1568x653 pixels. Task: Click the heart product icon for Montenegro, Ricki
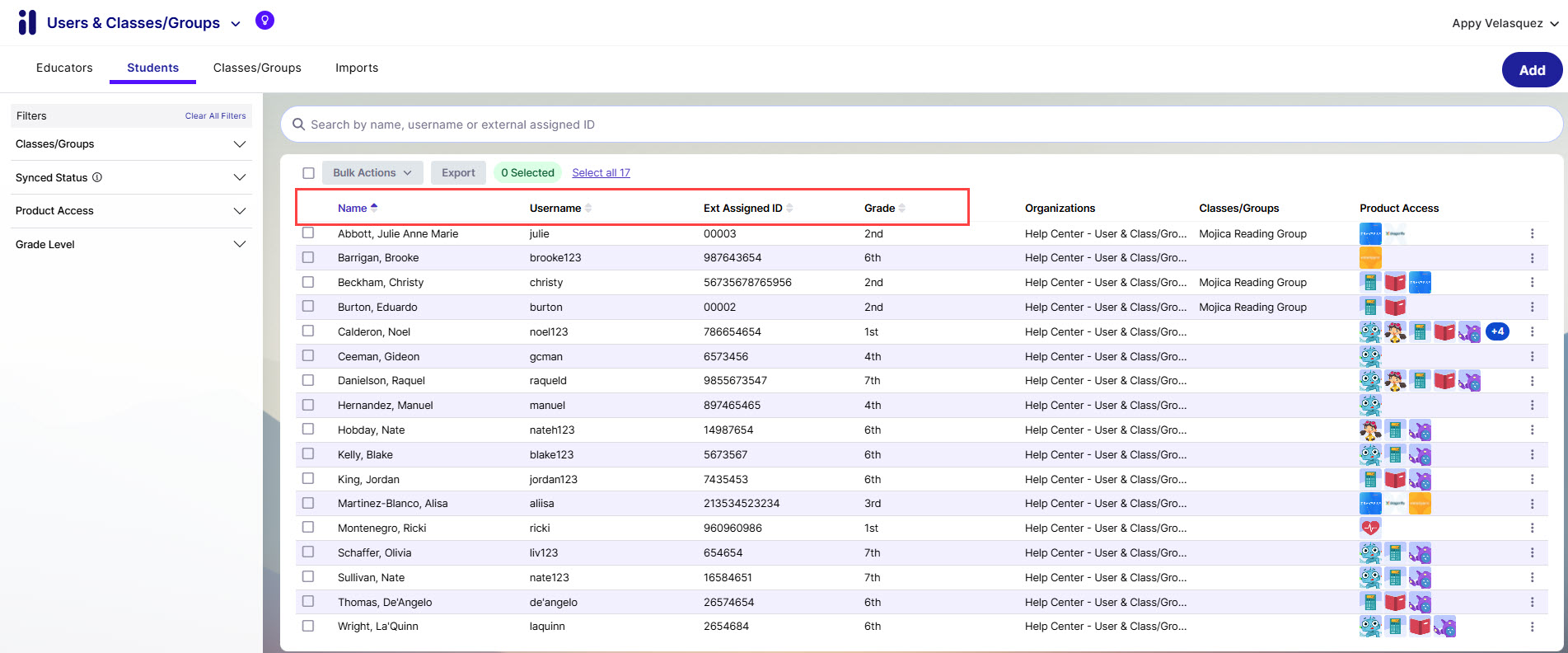(x=1370, y=528)
